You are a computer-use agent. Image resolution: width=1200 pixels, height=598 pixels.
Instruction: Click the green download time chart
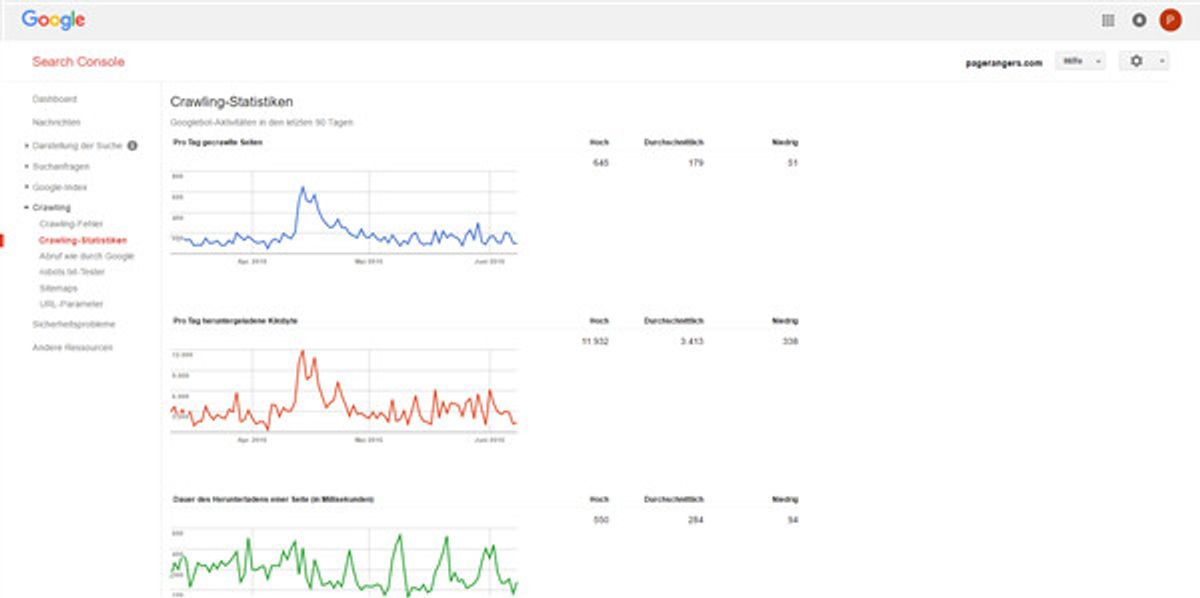point(343,562)
